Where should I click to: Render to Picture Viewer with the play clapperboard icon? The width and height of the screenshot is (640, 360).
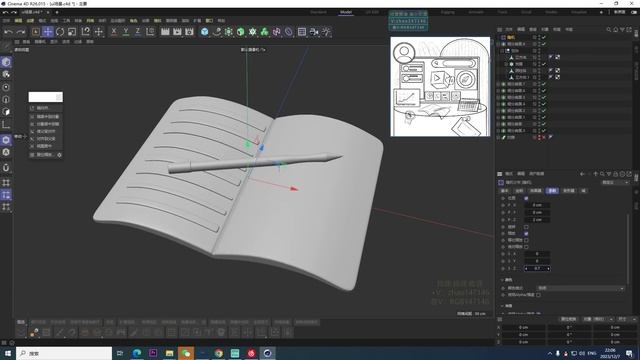[177, 31]
